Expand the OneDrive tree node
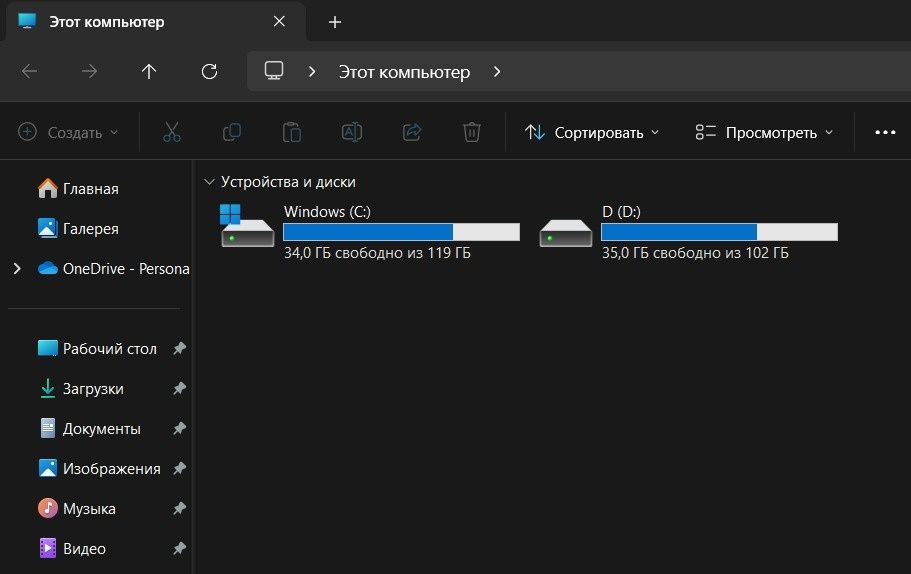911x574 pixels. [16, 268]
